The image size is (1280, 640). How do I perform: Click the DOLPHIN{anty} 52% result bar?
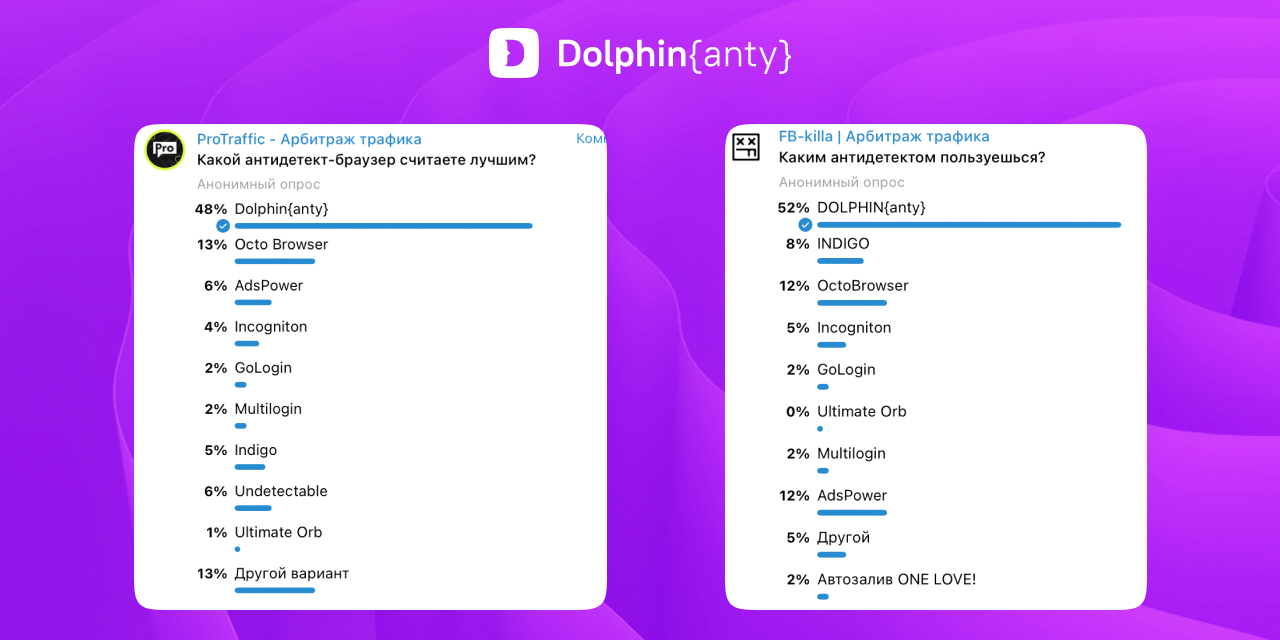coord(969,225)
